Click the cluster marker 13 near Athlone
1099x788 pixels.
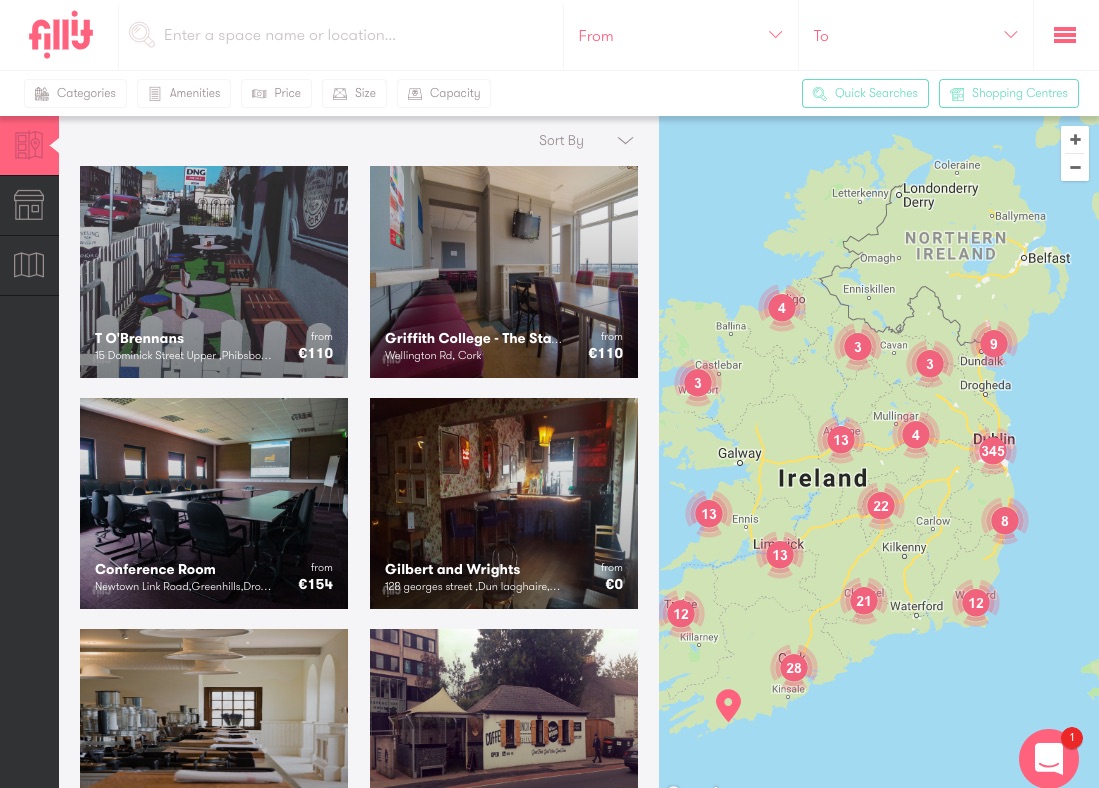coord(840,440)
